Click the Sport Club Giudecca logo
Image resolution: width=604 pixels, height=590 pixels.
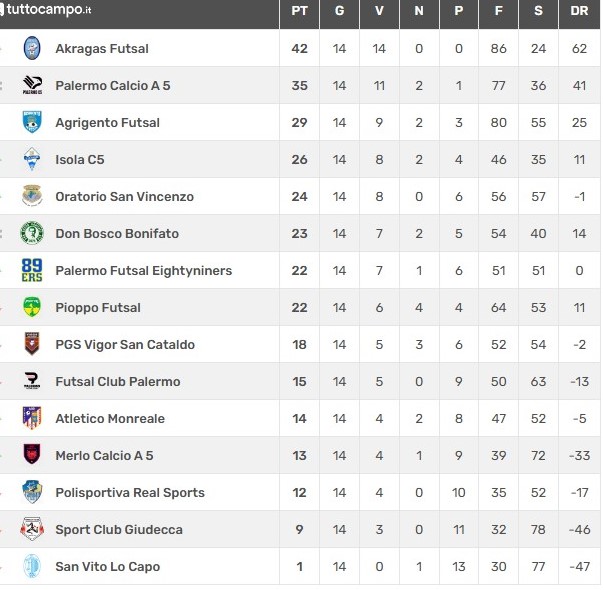click(x=32, y=528)
